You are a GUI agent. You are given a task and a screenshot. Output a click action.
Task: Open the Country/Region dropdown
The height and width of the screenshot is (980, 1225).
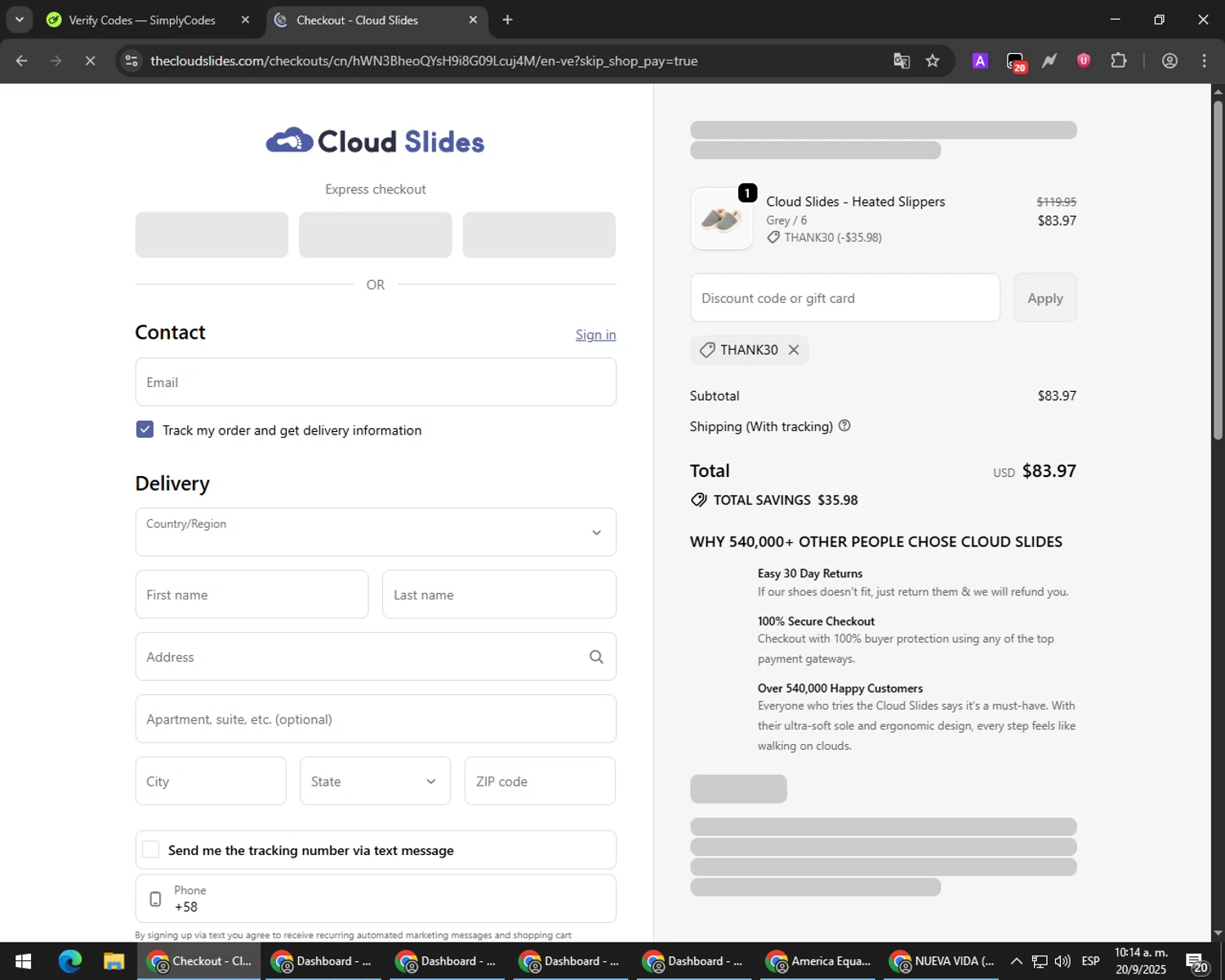(376, 532)
